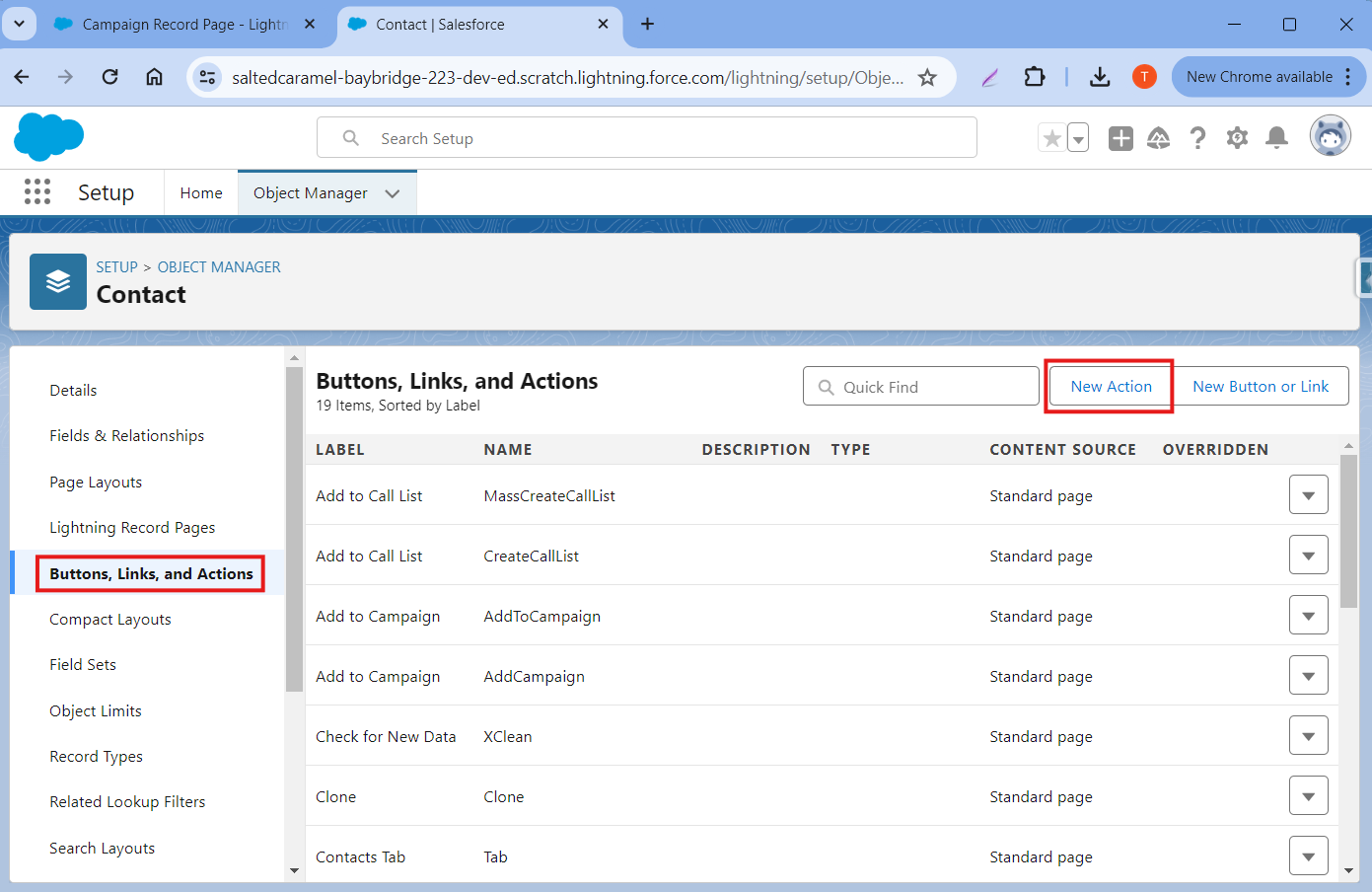
Task: Open the Chrome profile T avatar
Action: (x=1144, y=77)
